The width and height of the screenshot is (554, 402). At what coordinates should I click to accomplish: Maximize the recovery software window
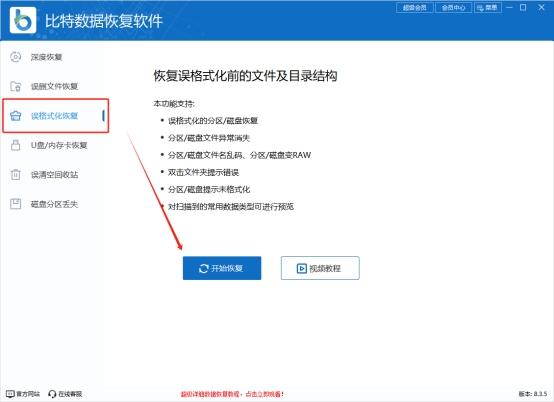[x=523, y=7]
